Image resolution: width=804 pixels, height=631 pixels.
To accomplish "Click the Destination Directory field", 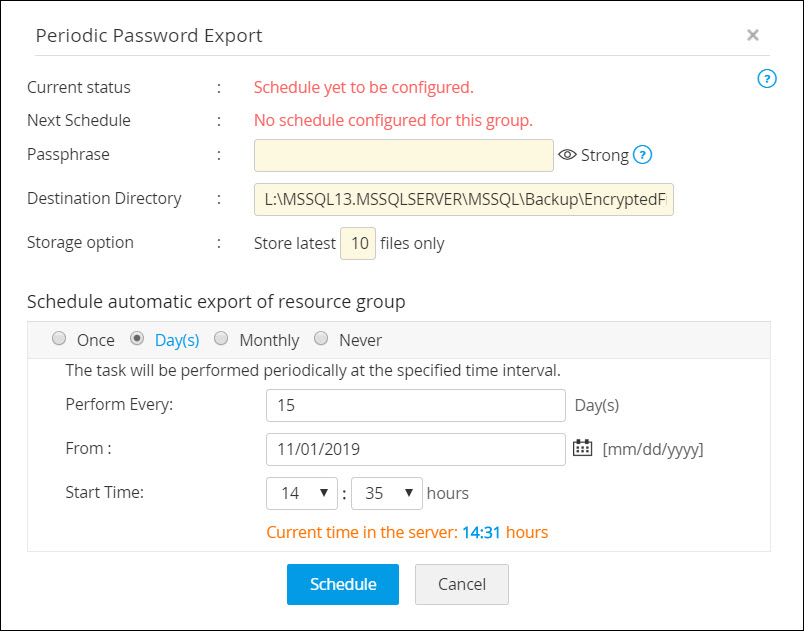I will click(x=464, y=199).
